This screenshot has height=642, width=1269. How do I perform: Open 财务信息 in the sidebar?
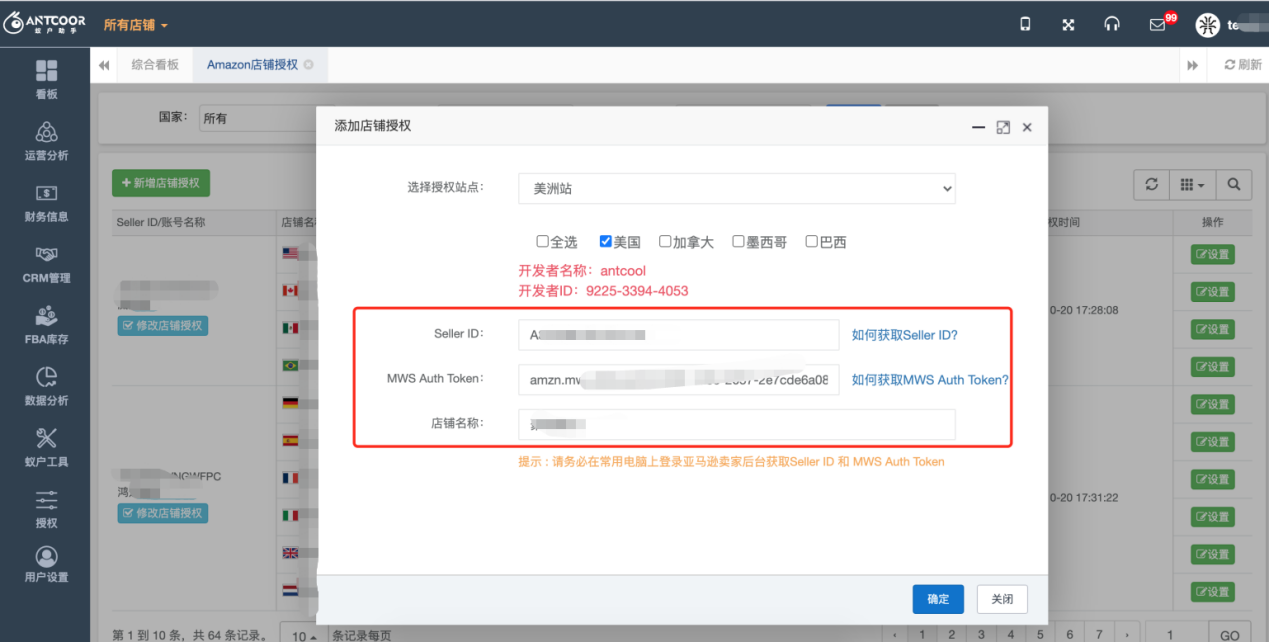[x=46, y=203]
